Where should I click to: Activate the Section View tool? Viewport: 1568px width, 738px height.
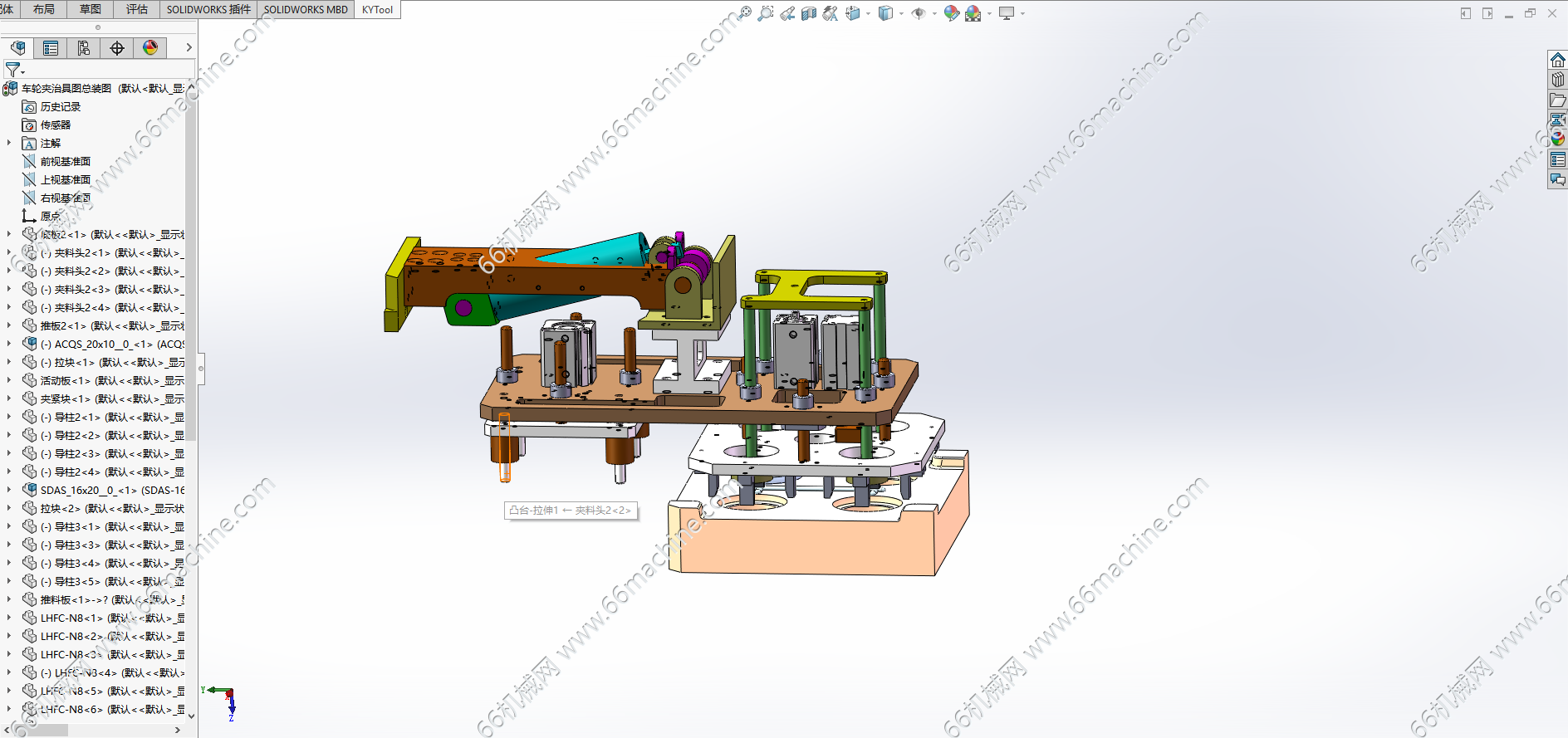(809, 13)
